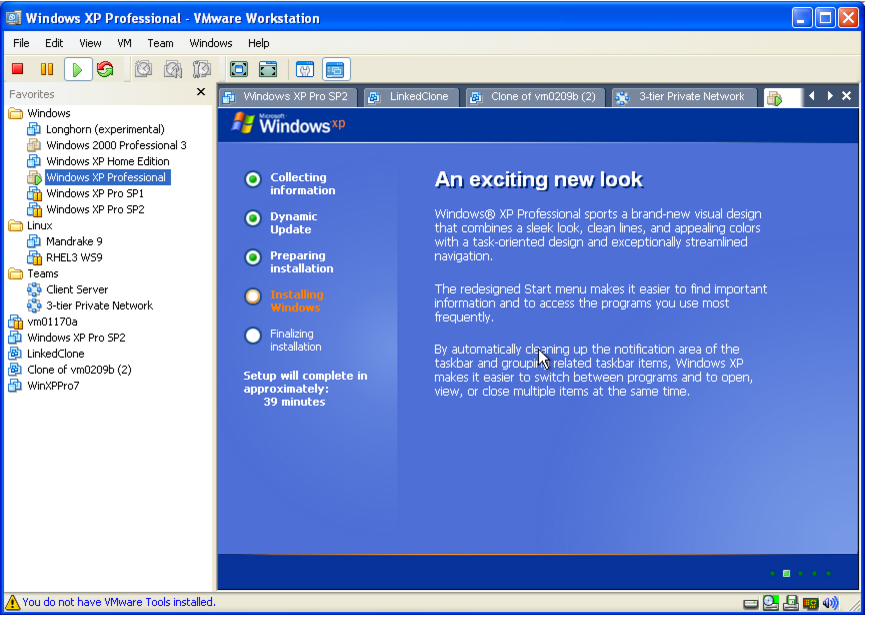Open the snapshot manager wrench-clock icon

202,69
